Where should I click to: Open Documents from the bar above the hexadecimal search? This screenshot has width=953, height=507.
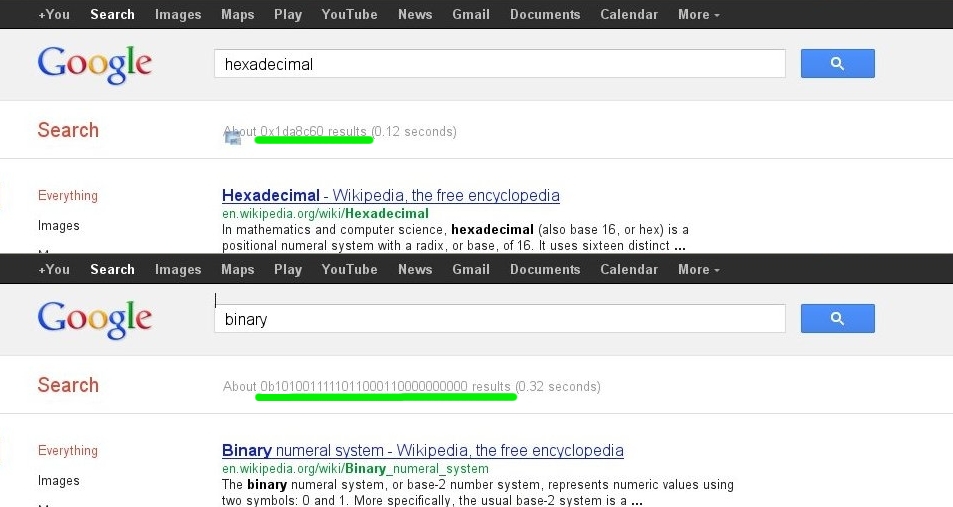[545, 15]
